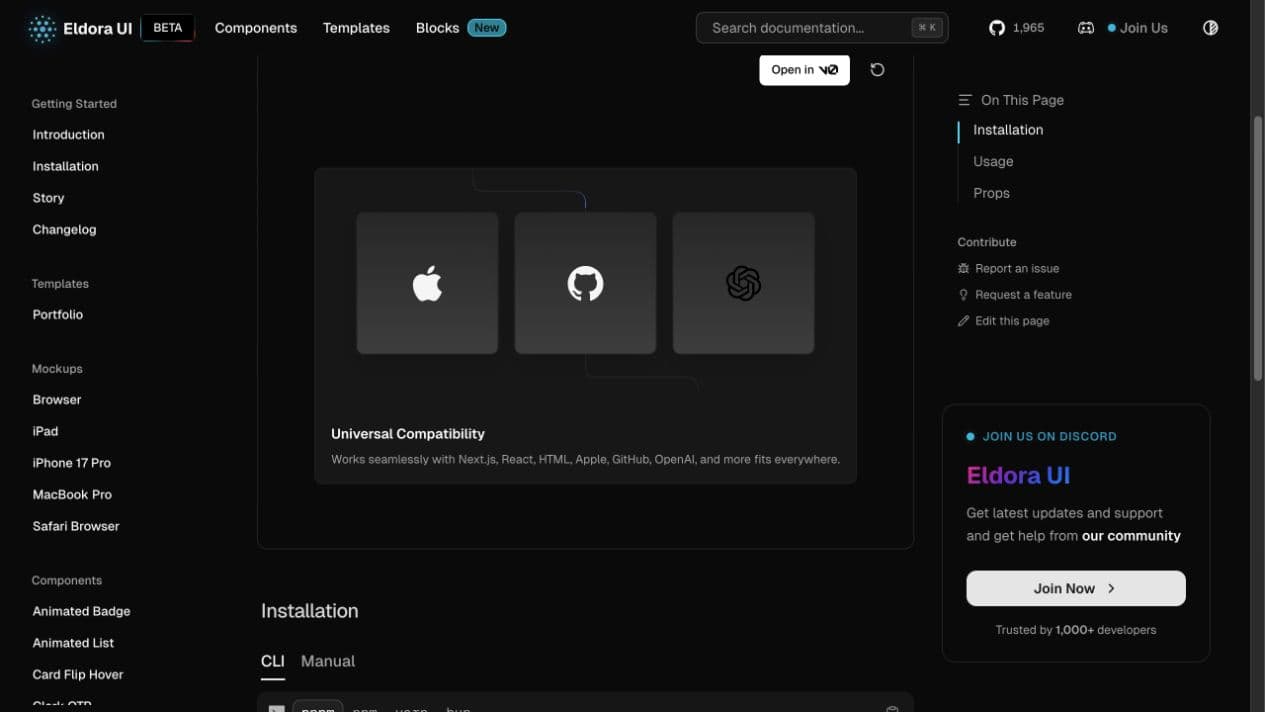This screenshot has height=712, width=1265.
Task: Click the reload preview icon
Action: [877, 70]
